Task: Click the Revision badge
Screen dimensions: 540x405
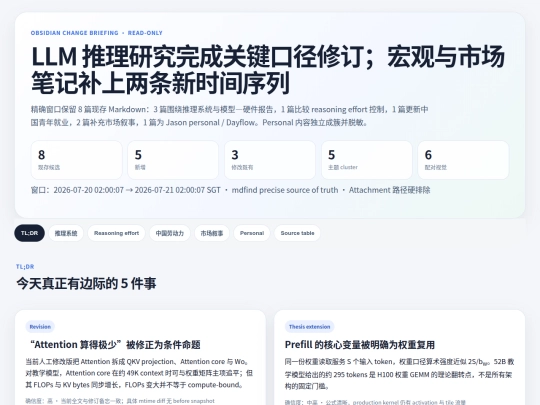Action: pos(40,327)
